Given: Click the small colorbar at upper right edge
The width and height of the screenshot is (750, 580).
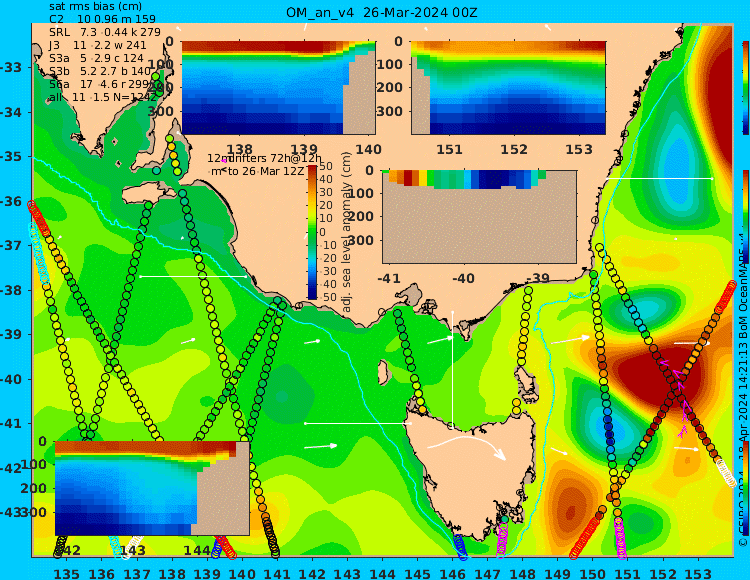Looking at the screenshot, I should 746,88.
